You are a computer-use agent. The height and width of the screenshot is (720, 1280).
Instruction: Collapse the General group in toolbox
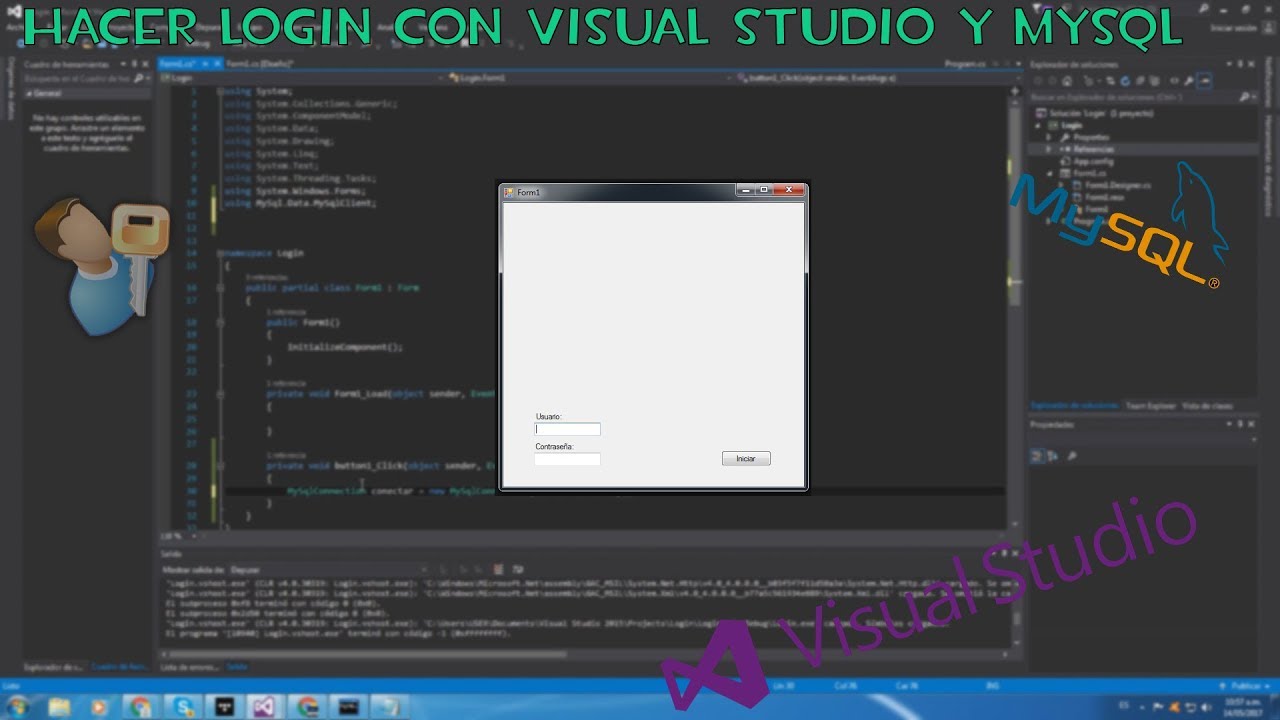29,92
